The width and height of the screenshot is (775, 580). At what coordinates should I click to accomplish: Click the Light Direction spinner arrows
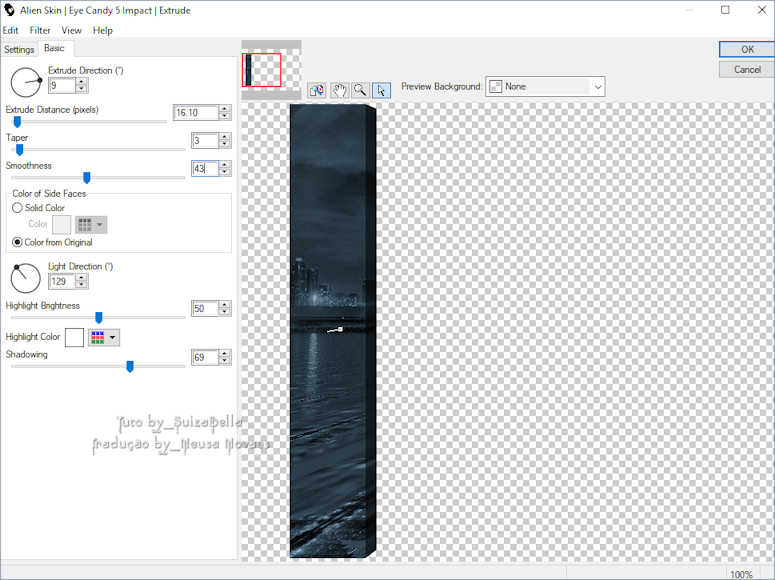(82, 281)
